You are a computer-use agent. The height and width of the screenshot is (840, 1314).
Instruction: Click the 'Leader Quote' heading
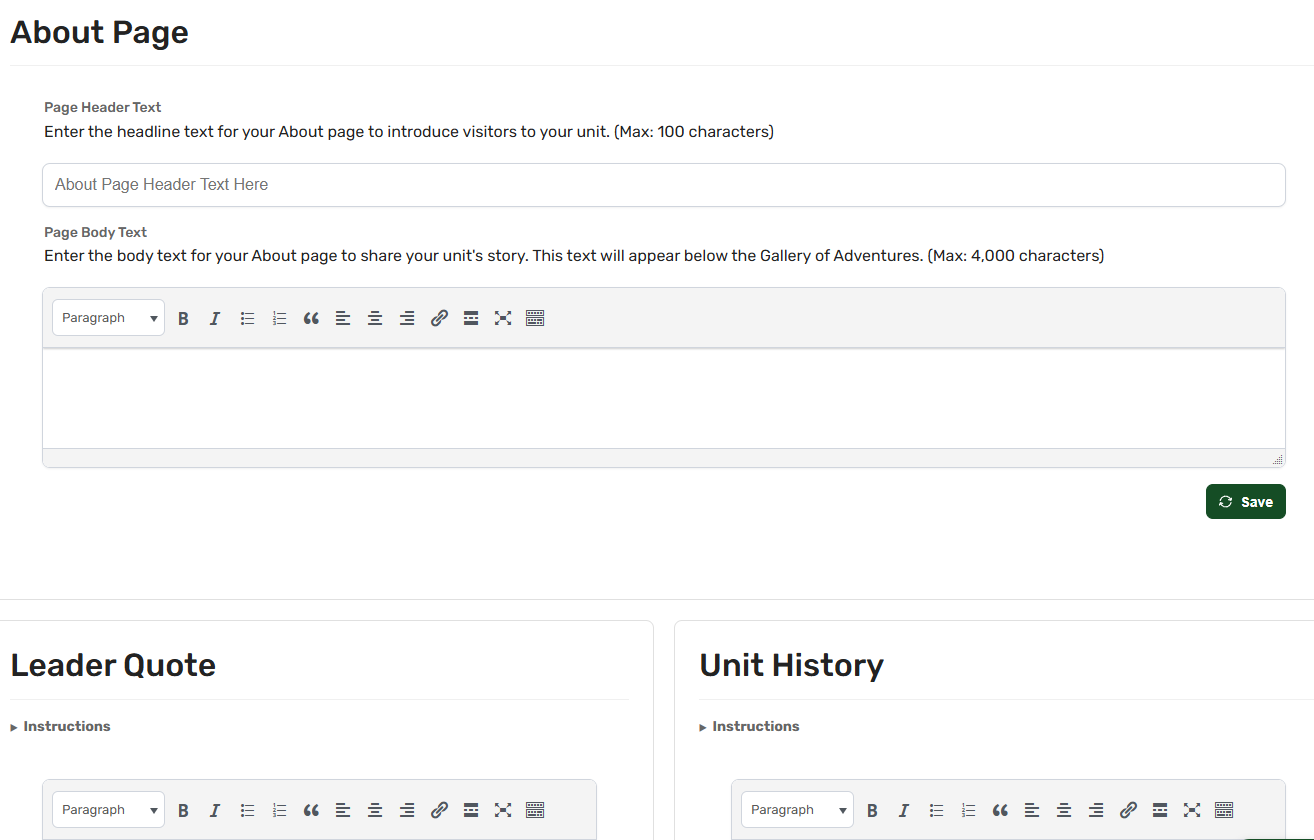pos(113,665)
